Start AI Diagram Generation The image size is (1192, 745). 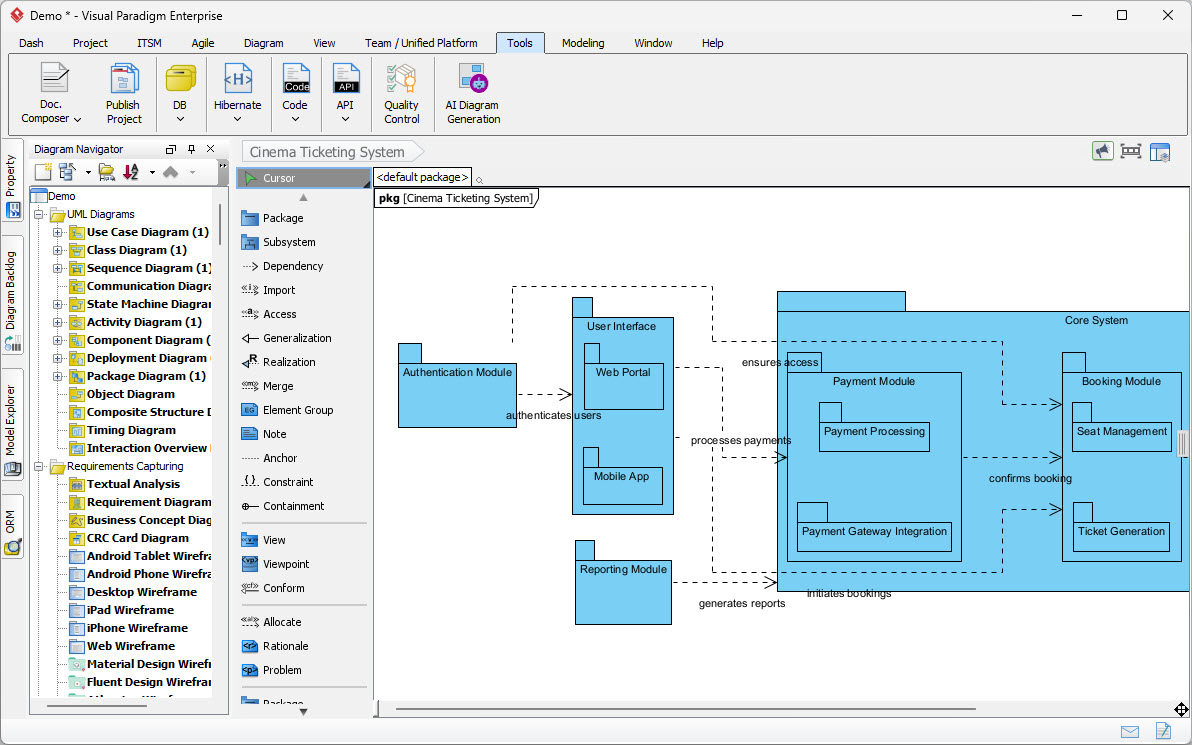coord(472,94)
